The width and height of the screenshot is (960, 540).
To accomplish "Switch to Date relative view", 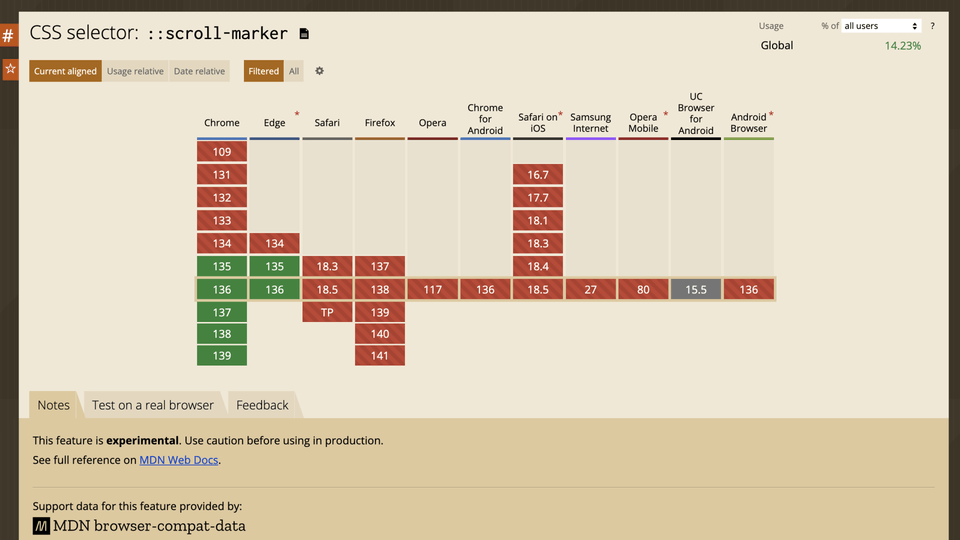I will pyautogui.click(x=199, y=71).
